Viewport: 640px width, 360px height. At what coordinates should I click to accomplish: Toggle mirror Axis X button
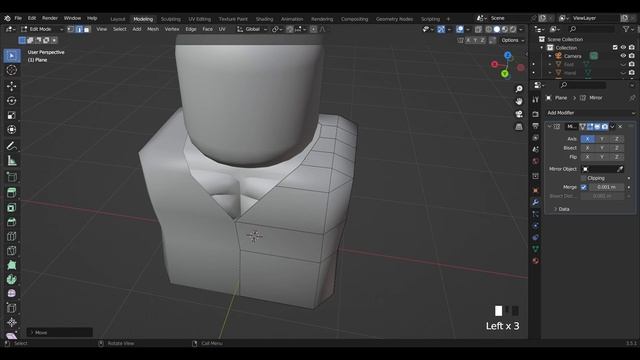click(x=587, y=139)
